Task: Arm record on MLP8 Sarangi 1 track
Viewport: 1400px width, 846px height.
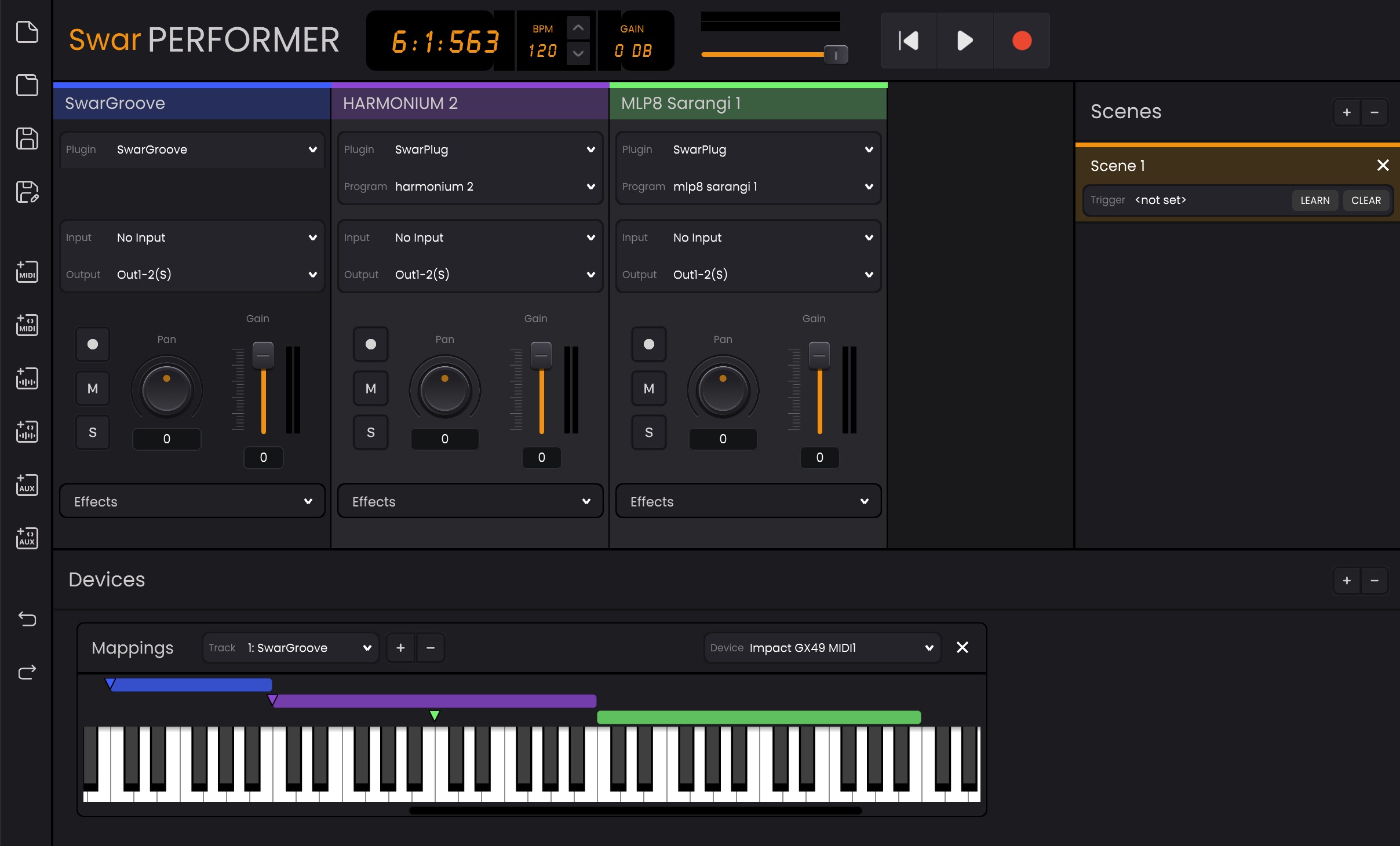Action: point(649,344)
